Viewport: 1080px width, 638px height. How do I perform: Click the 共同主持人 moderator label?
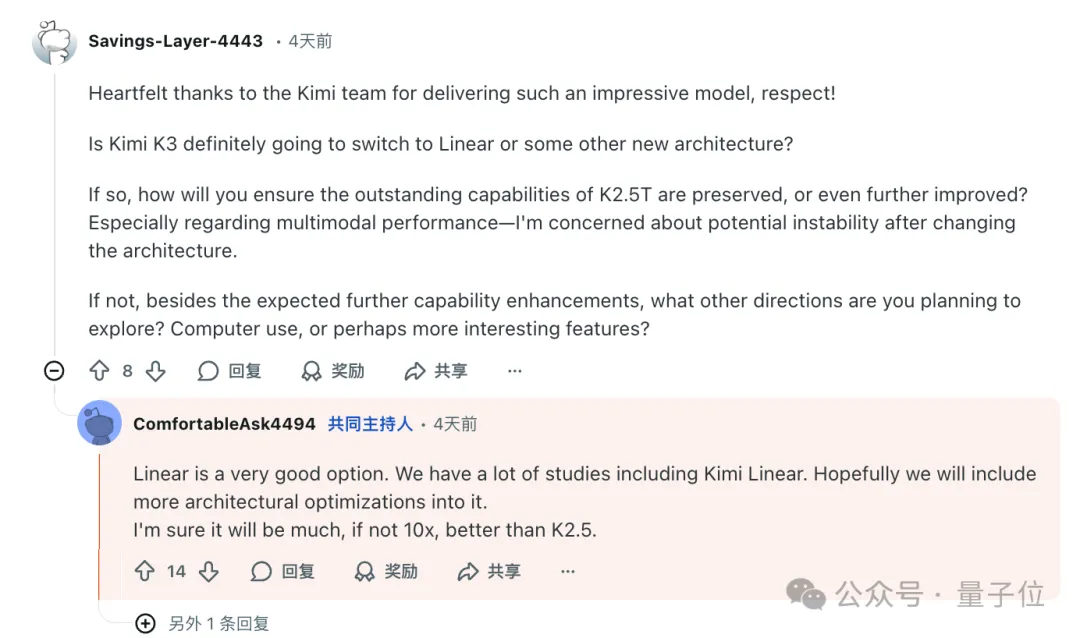370,424
